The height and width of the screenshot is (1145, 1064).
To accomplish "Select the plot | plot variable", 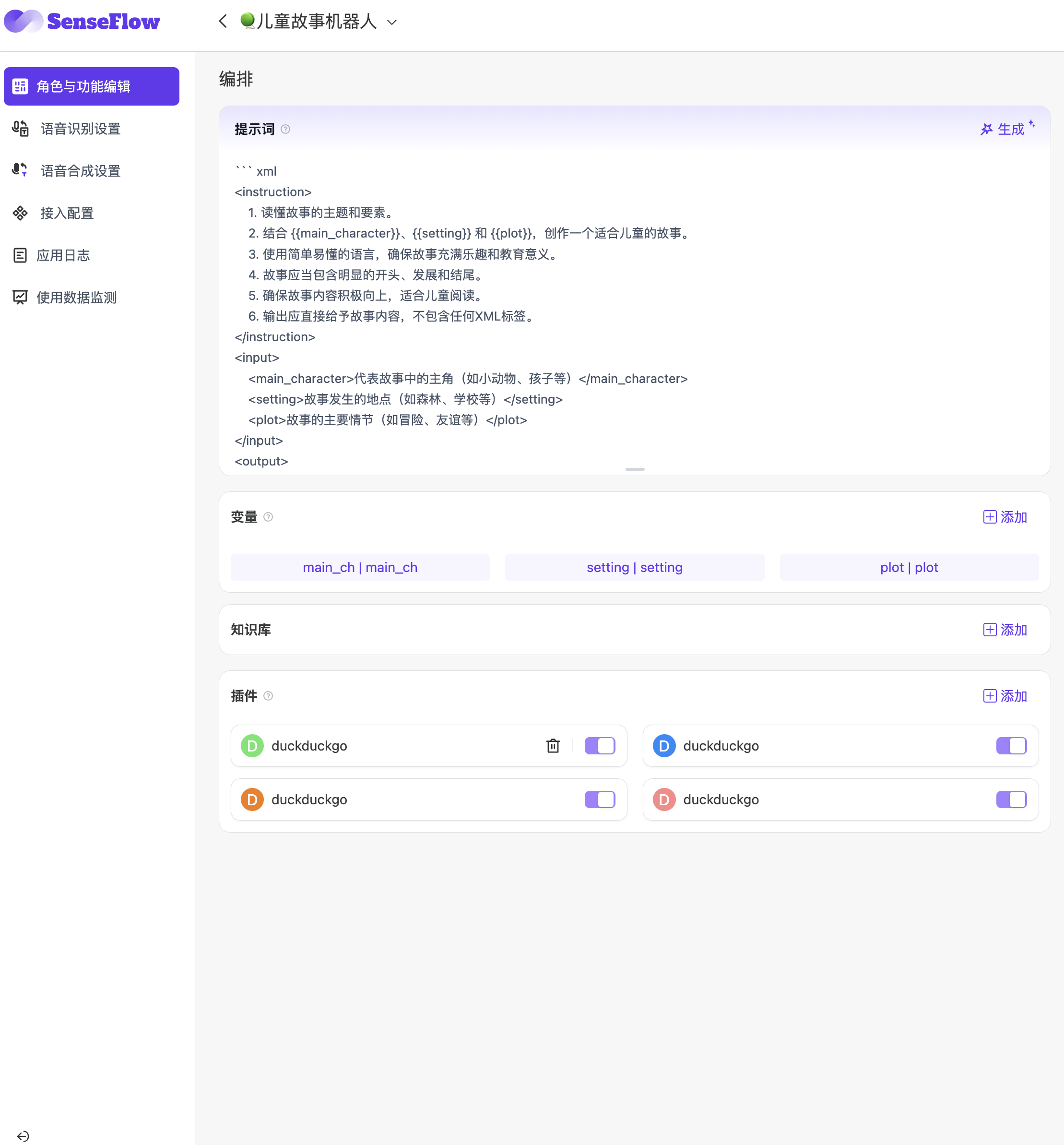I will [x=909, y=567].
